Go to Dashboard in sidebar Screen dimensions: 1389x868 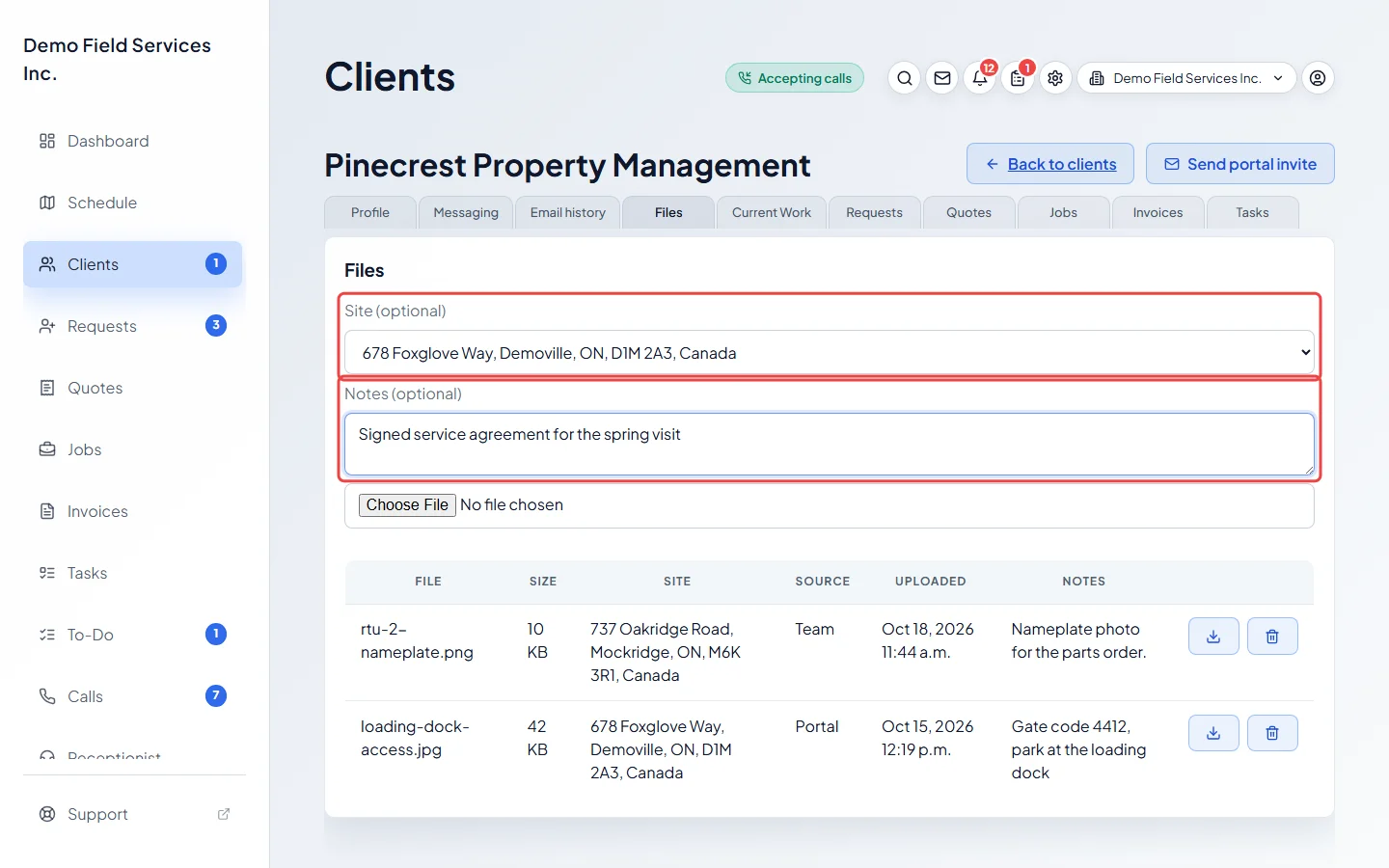tap(133, 141)
